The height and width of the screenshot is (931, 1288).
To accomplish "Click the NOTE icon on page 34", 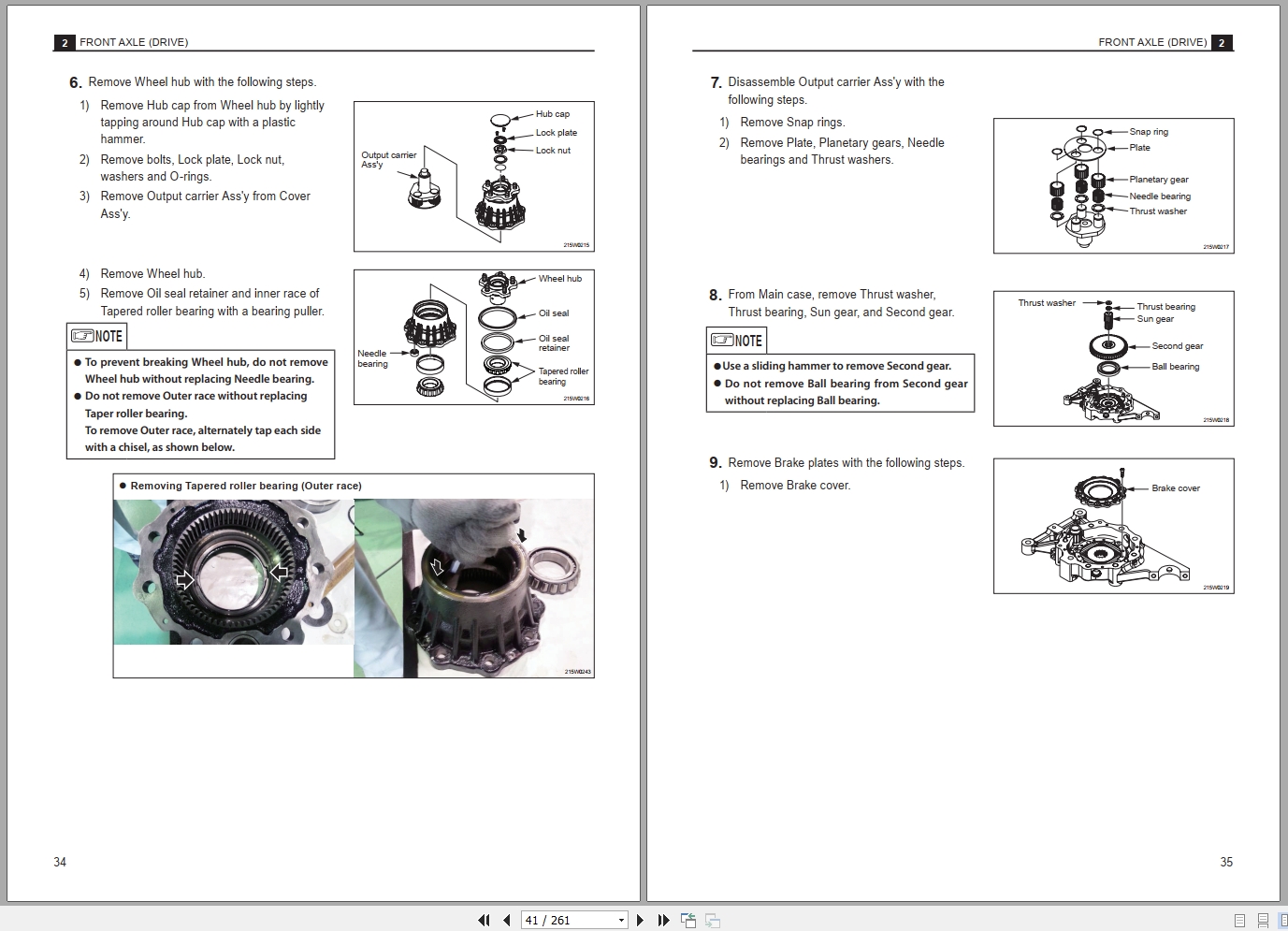I will click(x=96, y=336).
